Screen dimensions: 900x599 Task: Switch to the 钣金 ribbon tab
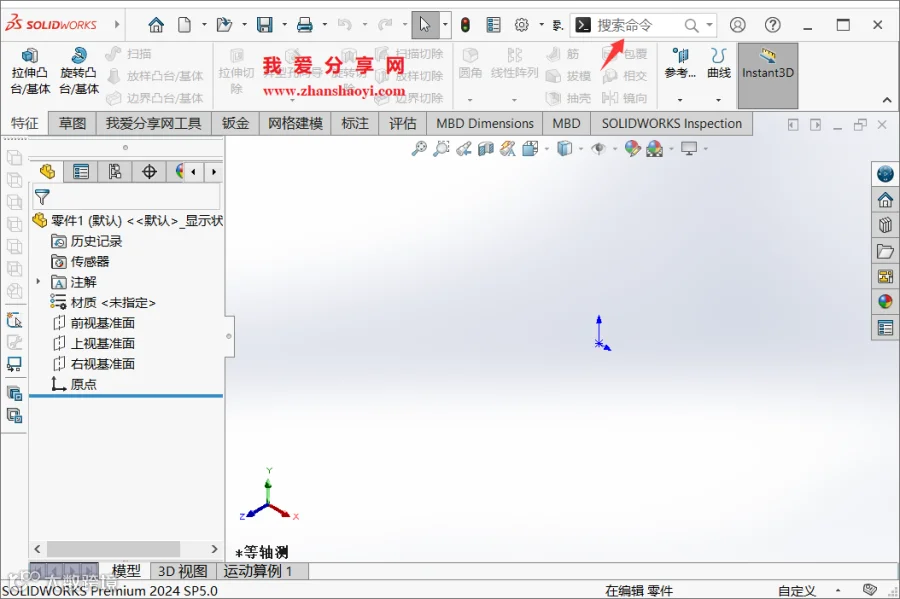[x=235, y=123]
